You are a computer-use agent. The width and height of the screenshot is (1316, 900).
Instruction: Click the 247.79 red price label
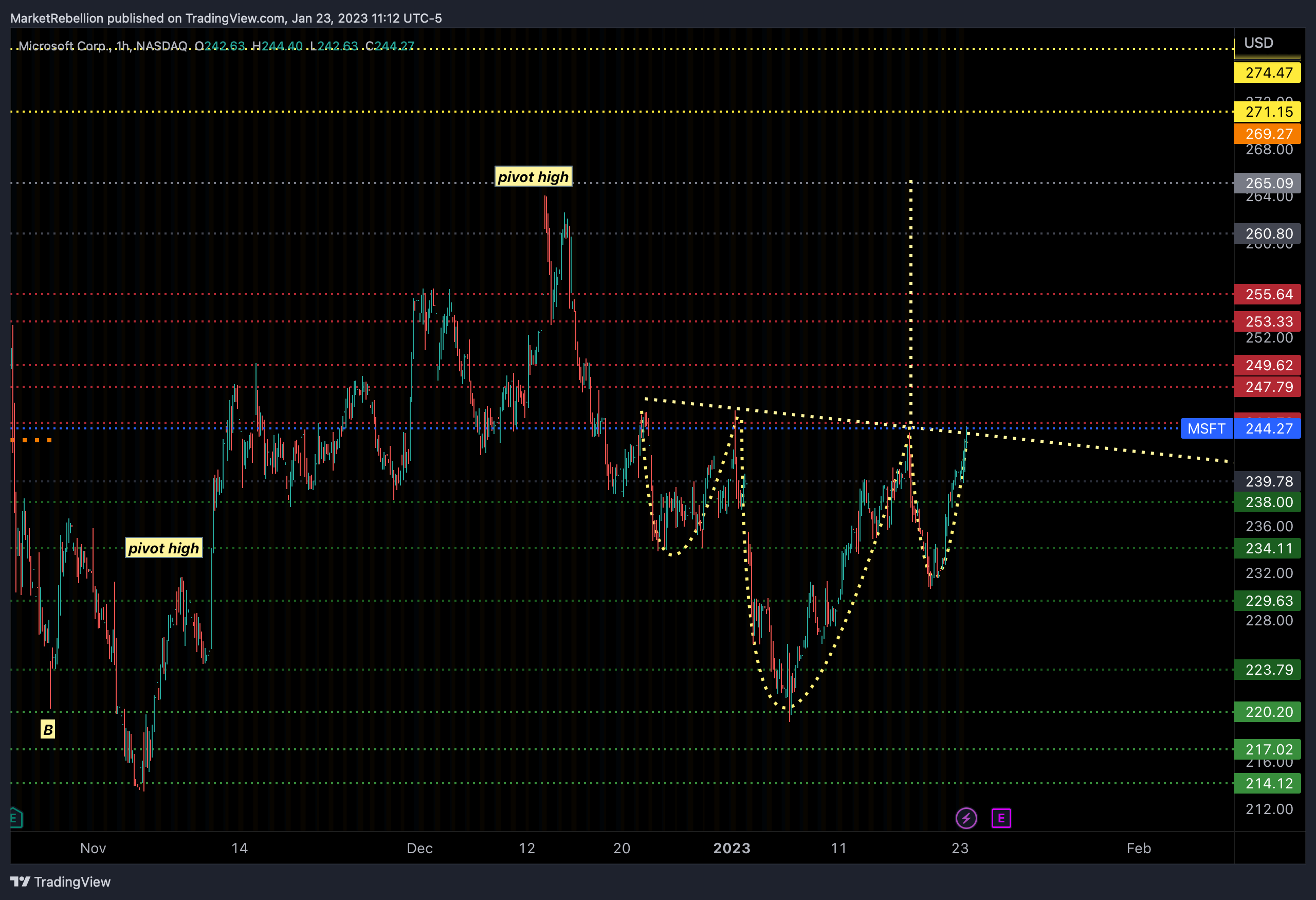click(1267, 387)
